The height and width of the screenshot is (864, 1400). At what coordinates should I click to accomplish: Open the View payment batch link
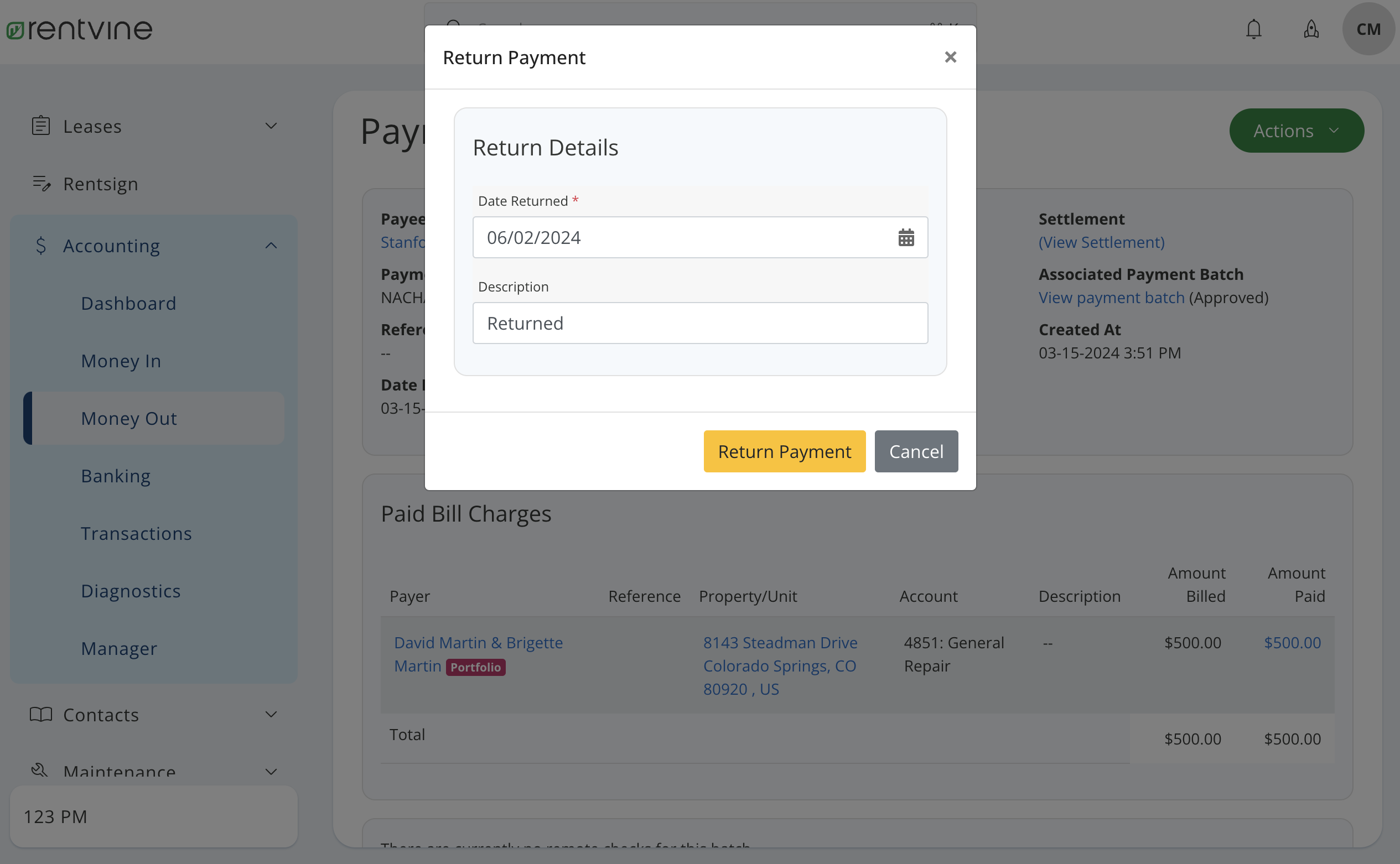[x=1111, y=297]
